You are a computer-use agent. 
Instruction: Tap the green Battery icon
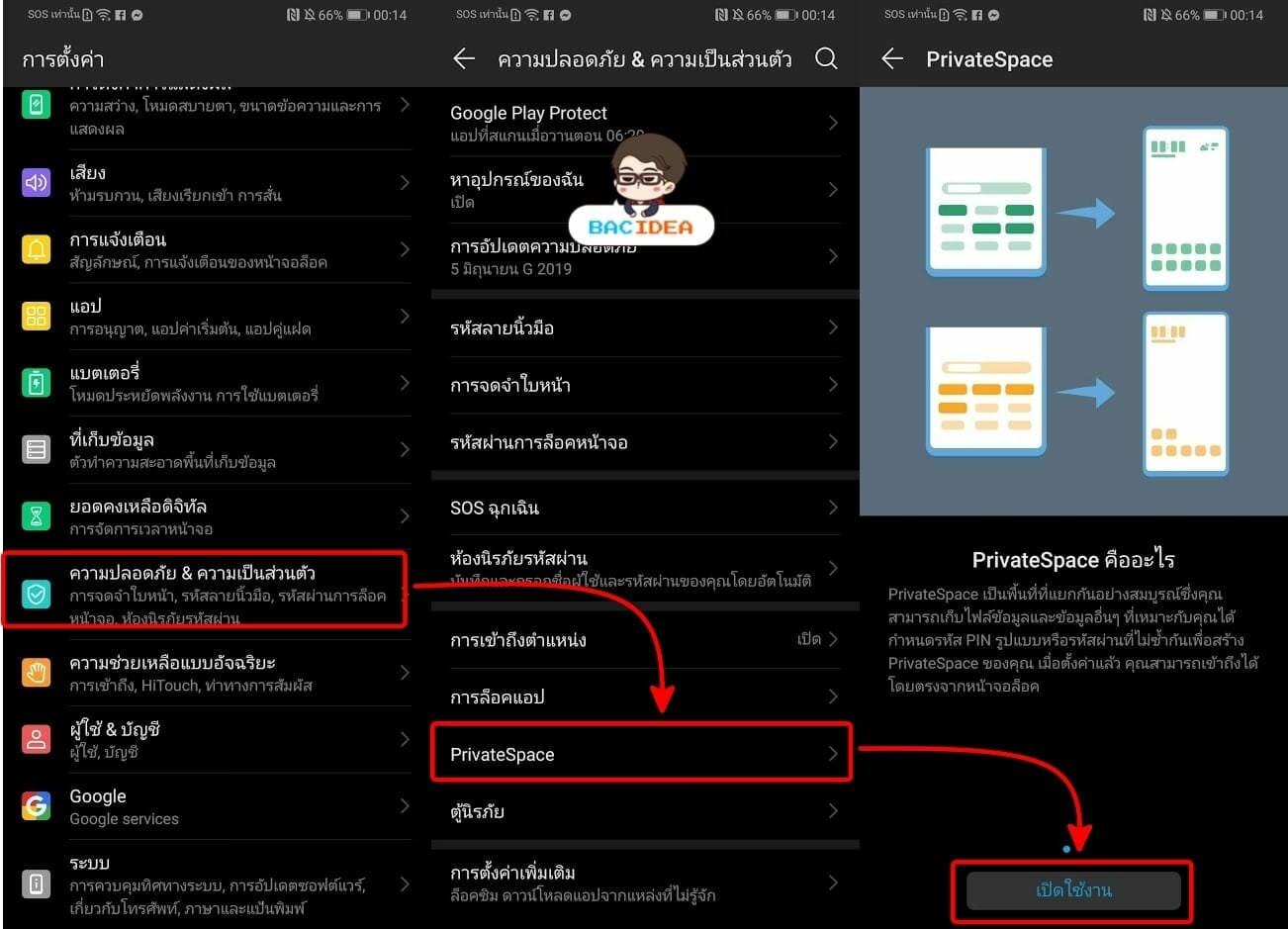[x=37, y=383]
